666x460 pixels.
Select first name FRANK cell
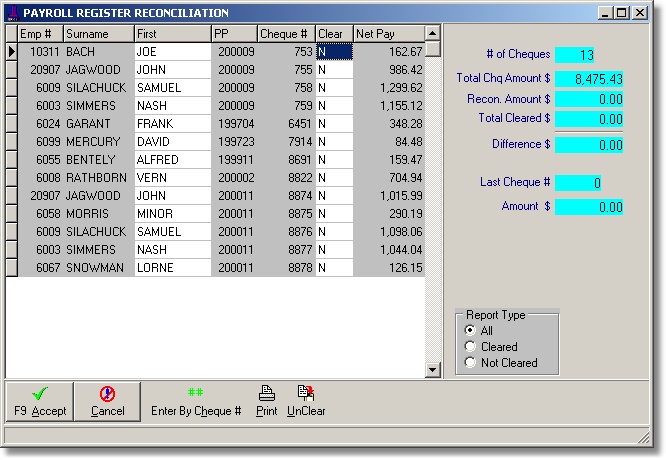pos(172,124)
